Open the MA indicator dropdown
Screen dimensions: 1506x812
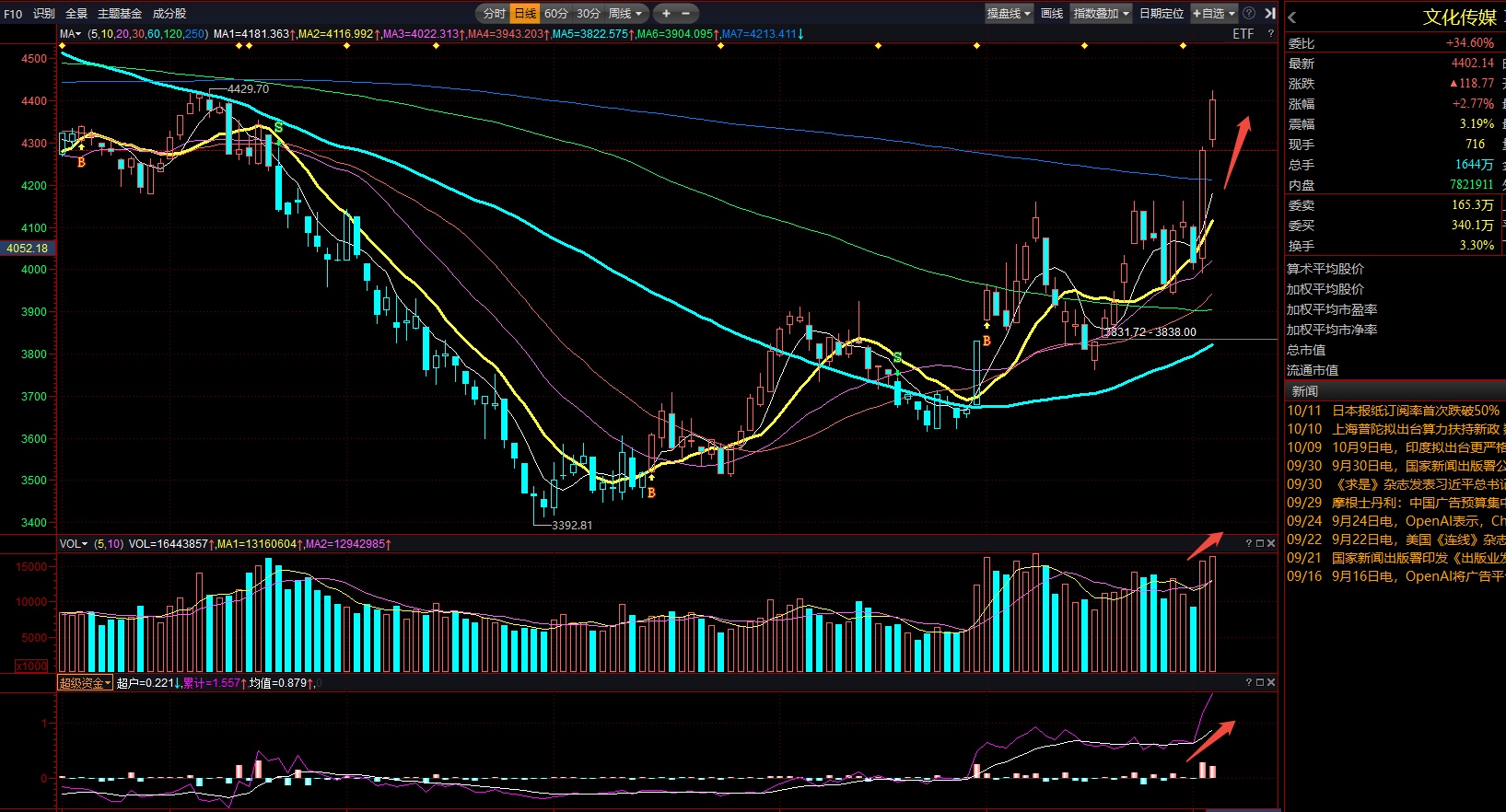[71, 34]
